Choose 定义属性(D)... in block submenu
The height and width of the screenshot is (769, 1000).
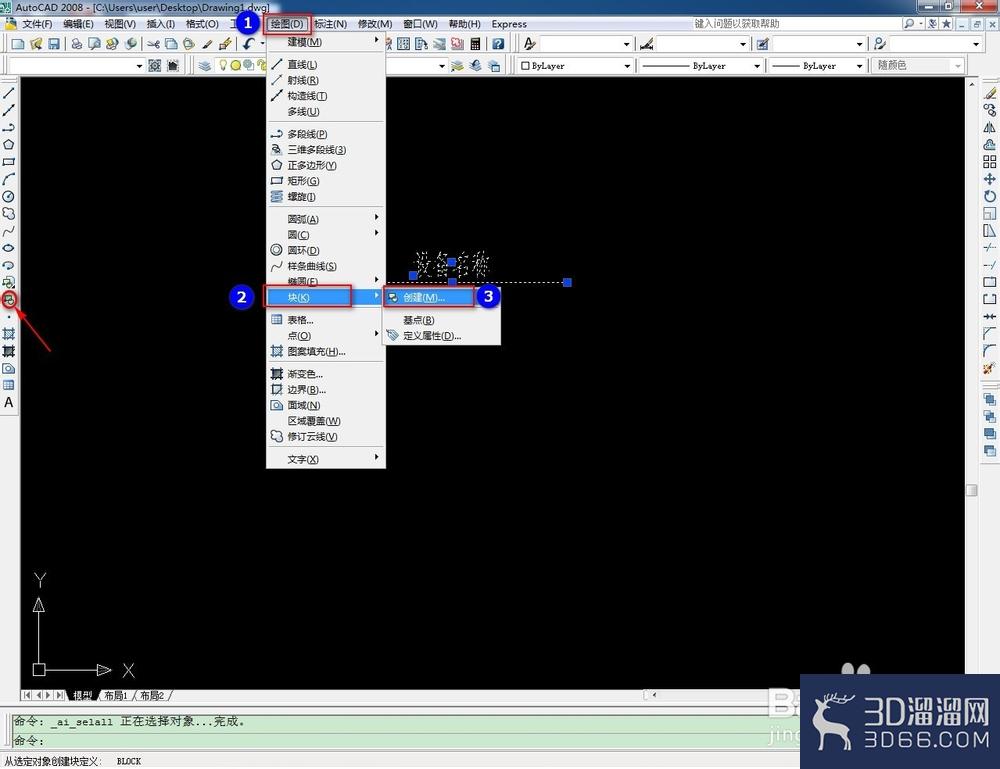(x=441, y=336)
